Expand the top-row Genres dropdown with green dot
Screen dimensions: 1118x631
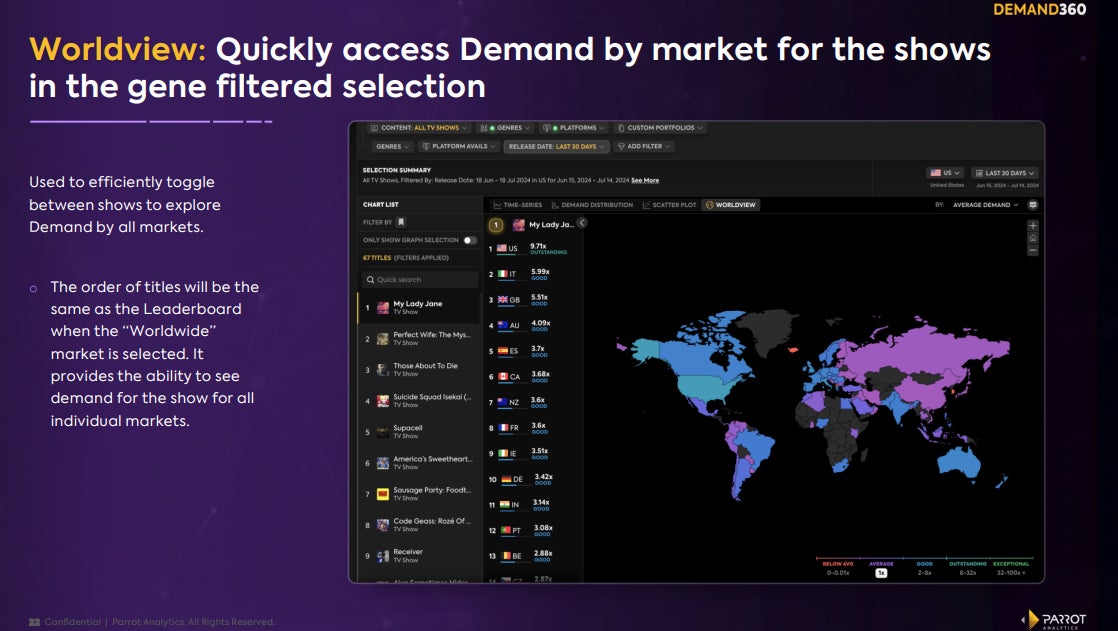click(x=505, y=128)
